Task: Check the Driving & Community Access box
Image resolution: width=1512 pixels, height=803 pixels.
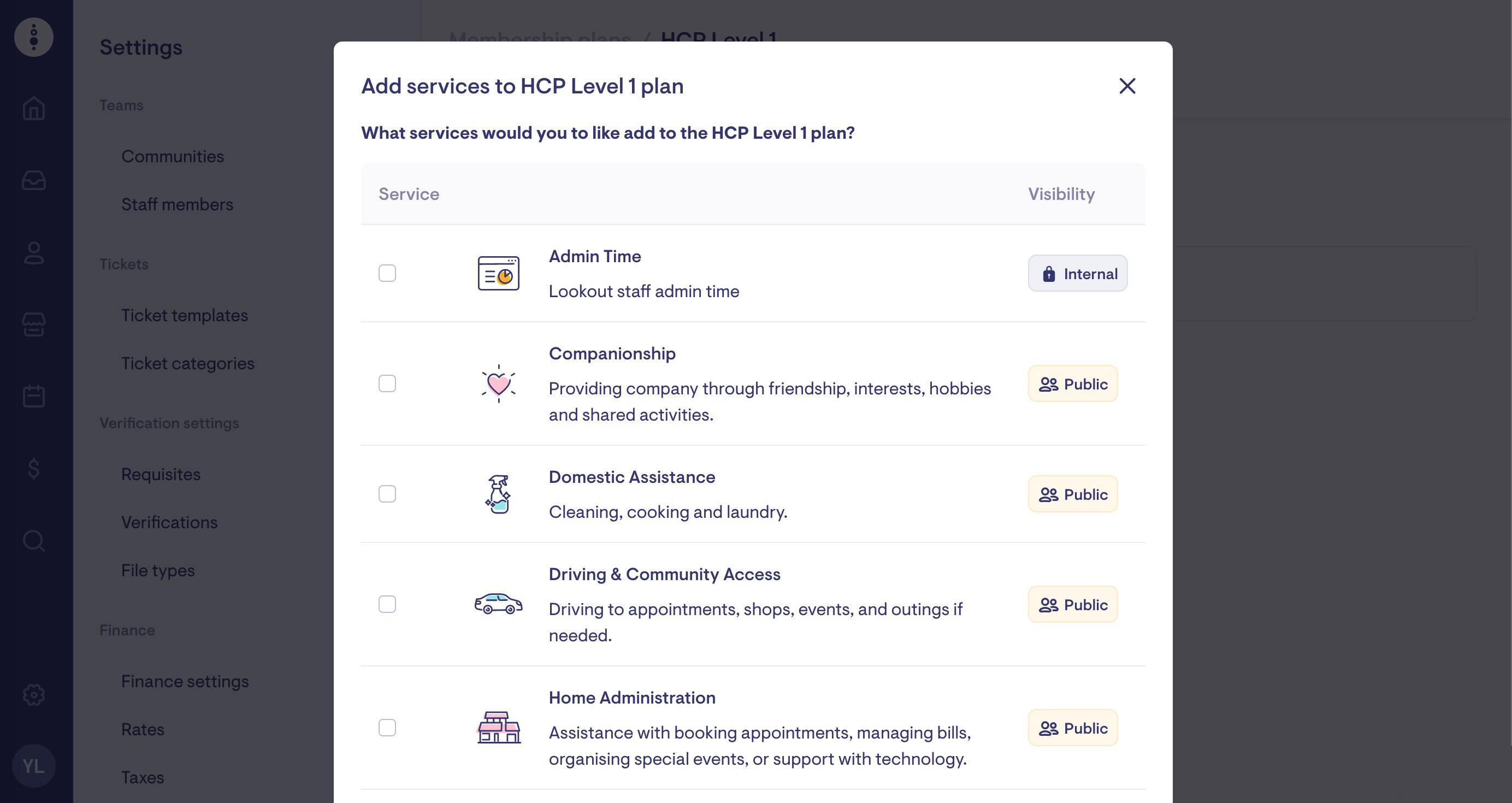Action: pyautogui.click(x=387, y=605)
